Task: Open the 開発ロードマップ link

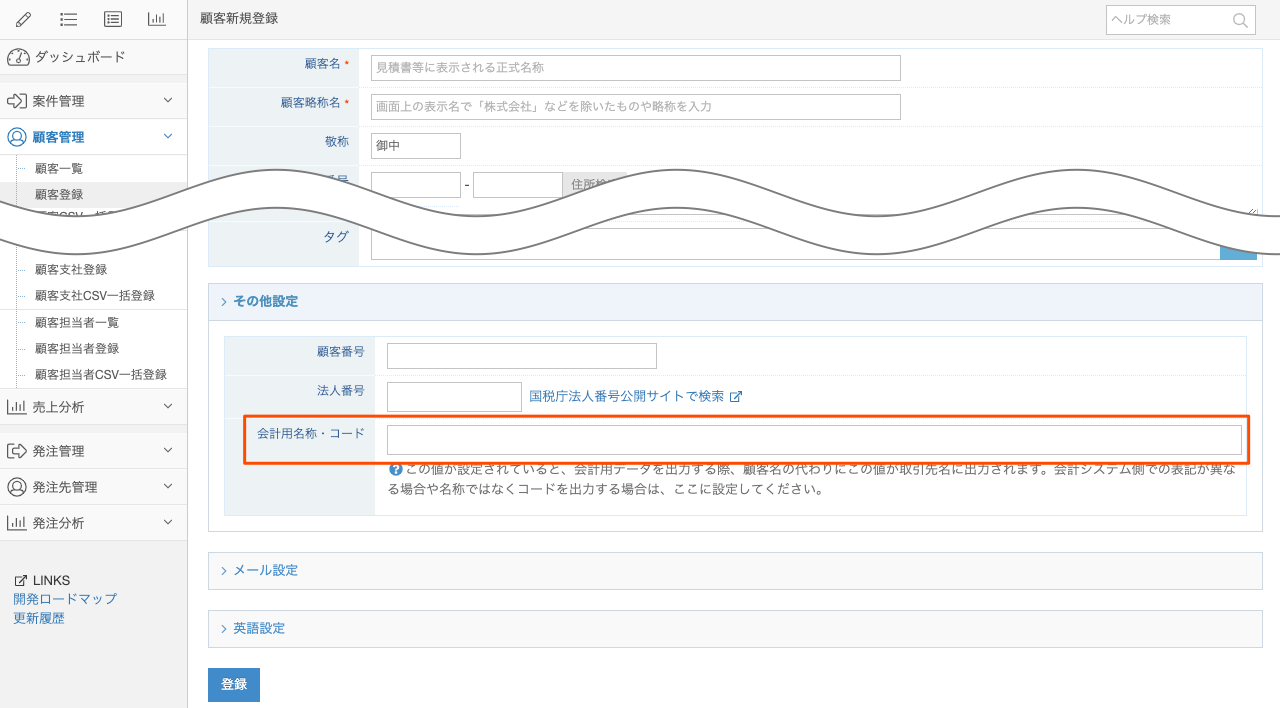Action: tap(65, 599)
